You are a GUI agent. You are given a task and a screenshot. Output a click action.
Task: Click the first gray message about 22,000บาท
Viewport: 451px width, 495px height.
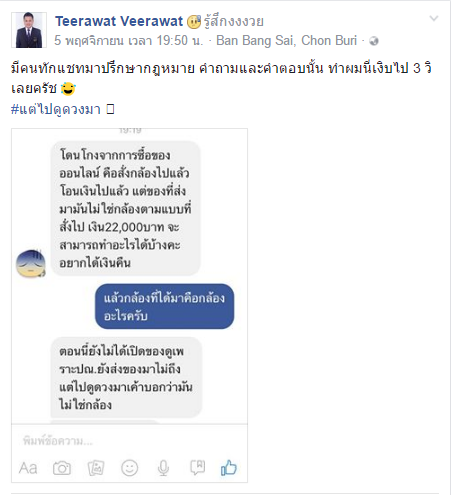[125, 209]
